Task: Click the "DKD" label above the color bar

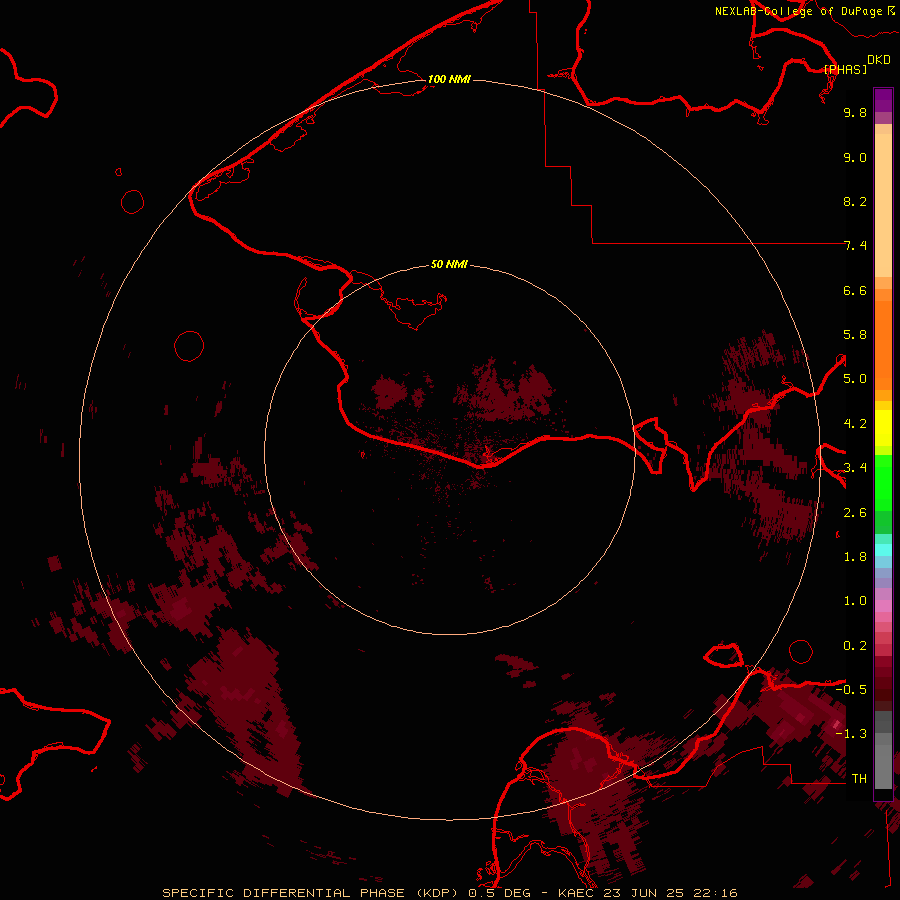Action: pyautogui.click(x=879, y=60)
